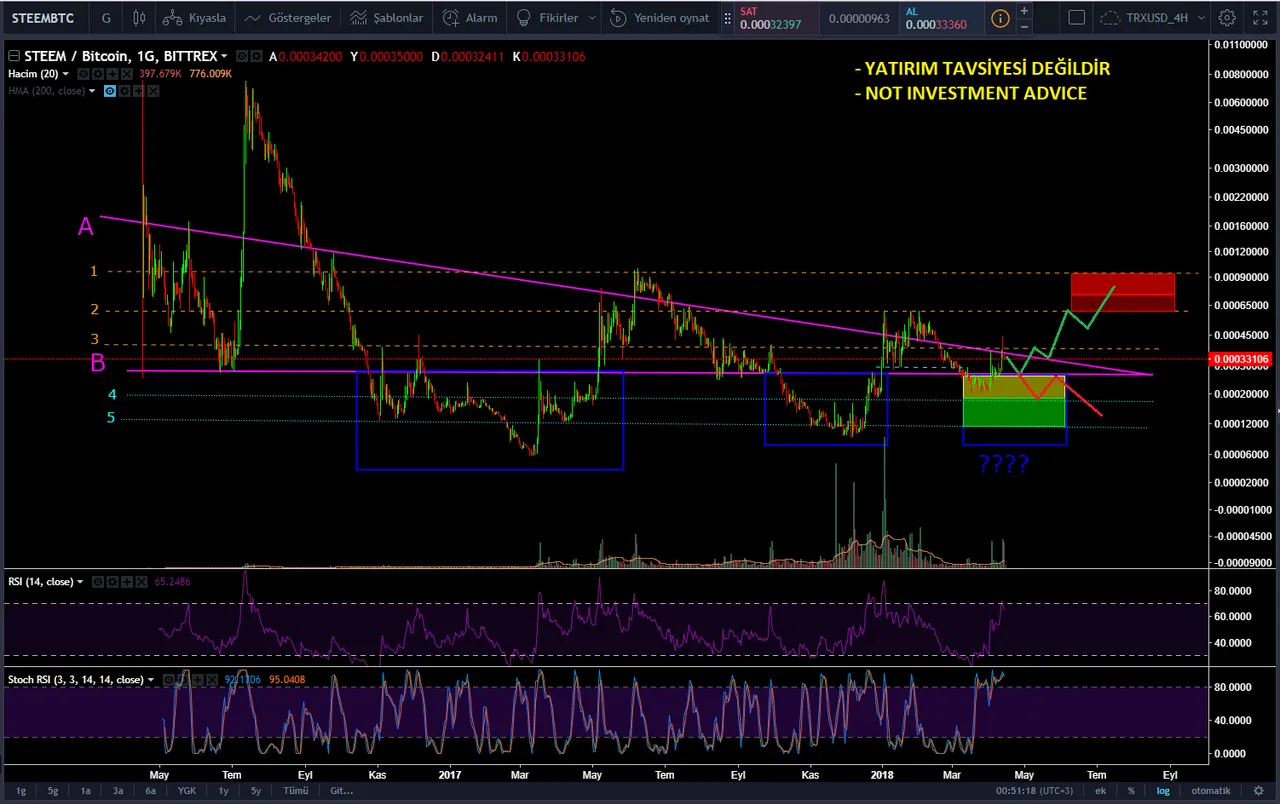Enter fullscreen mode
The image size is (1280, 804).
tap(1259, 17)
